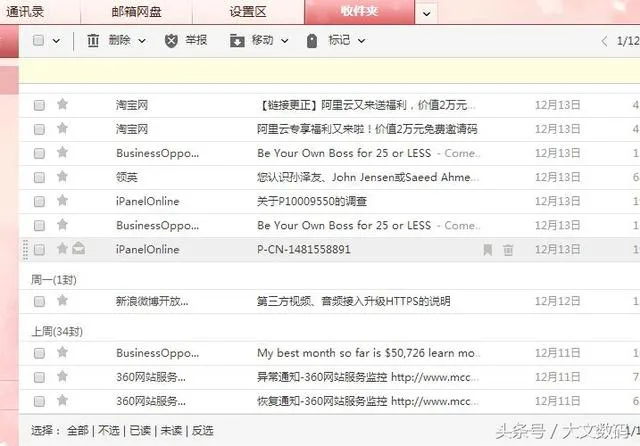Expand the 移动 dropdown arrow
The image size is (640, 446).
point(284,41)
